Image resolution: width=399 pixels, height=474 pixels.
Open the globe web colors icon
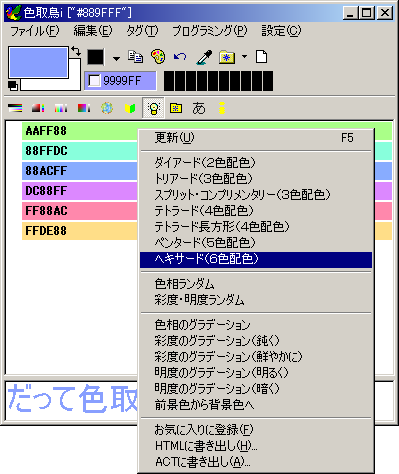pyautogui.click(x=107, y=108)
